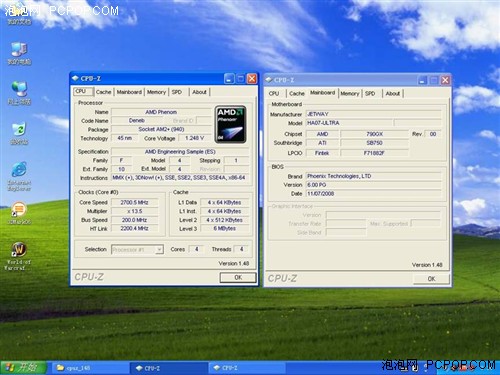Image resolution: width=500 pixels, height=375 pixels.
Task: Open SPD tab in right CPU-Z window
Action: click(x=370, y=94)
